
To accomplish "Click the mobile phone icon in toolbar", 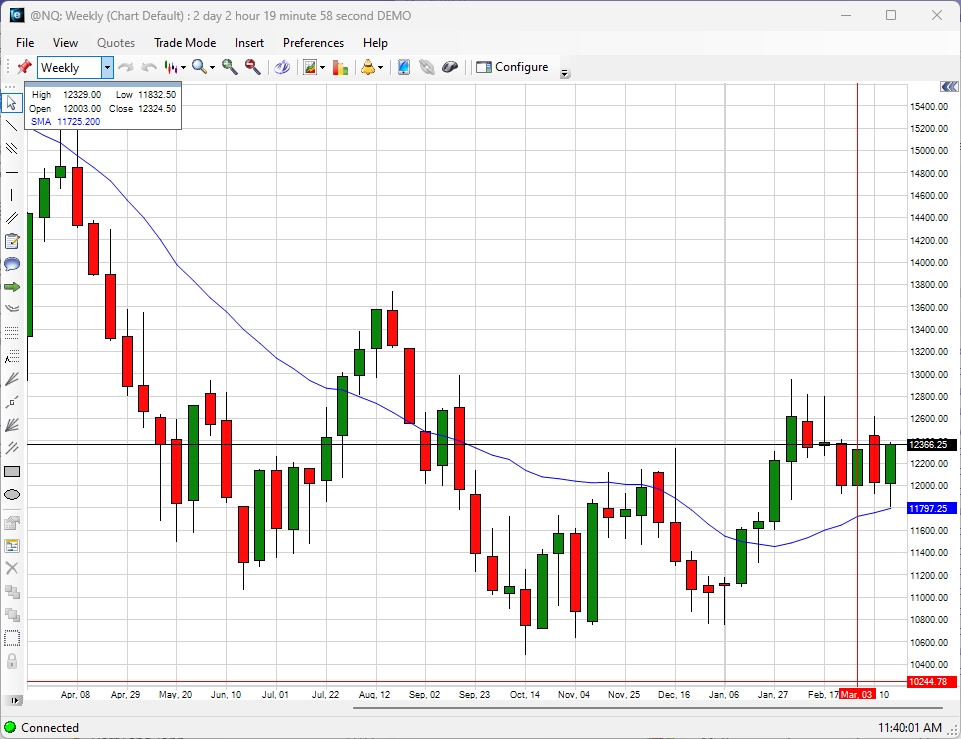I will coord(404,67).
